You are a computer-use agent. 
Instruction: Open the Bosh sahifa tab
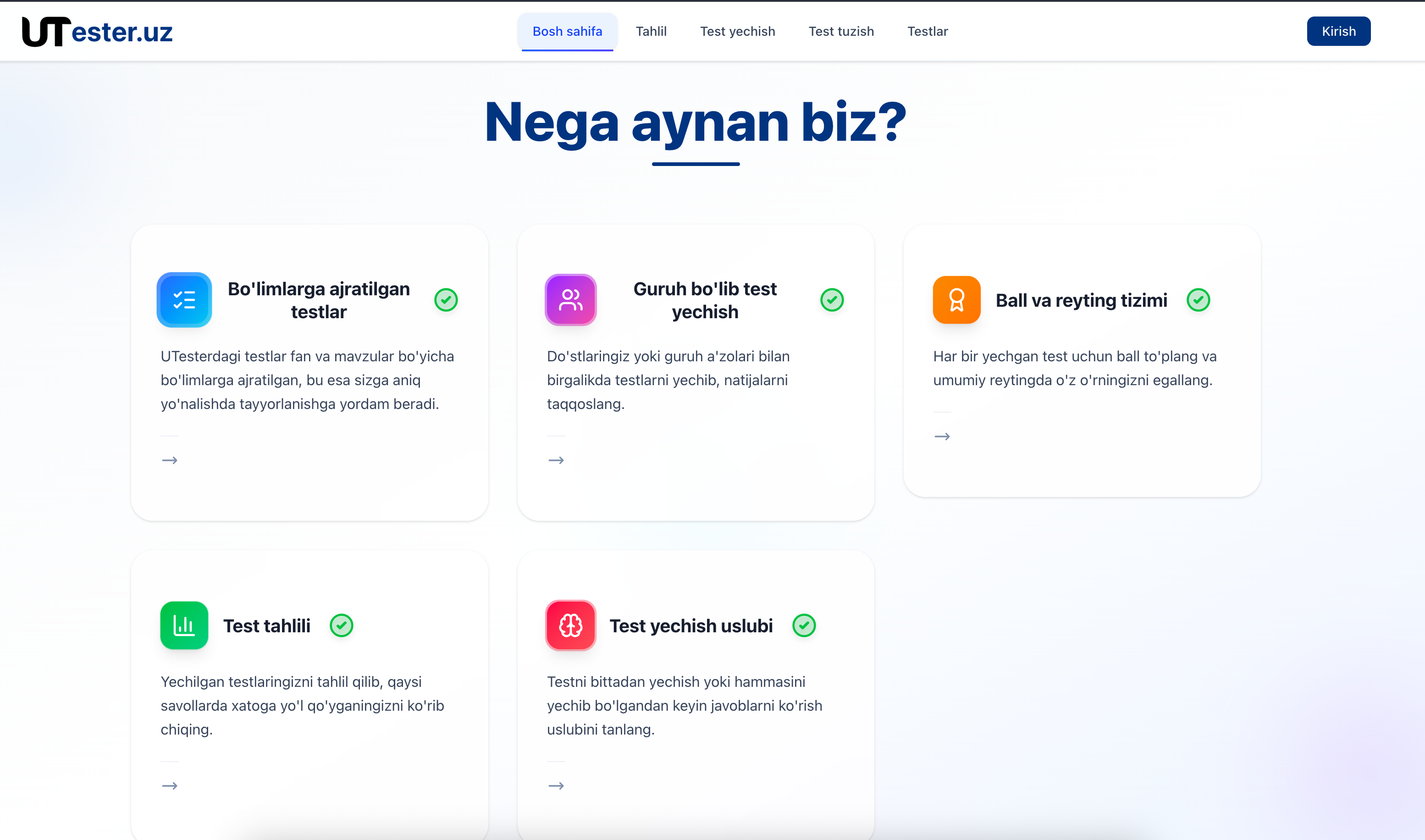(x=567, y=31)
